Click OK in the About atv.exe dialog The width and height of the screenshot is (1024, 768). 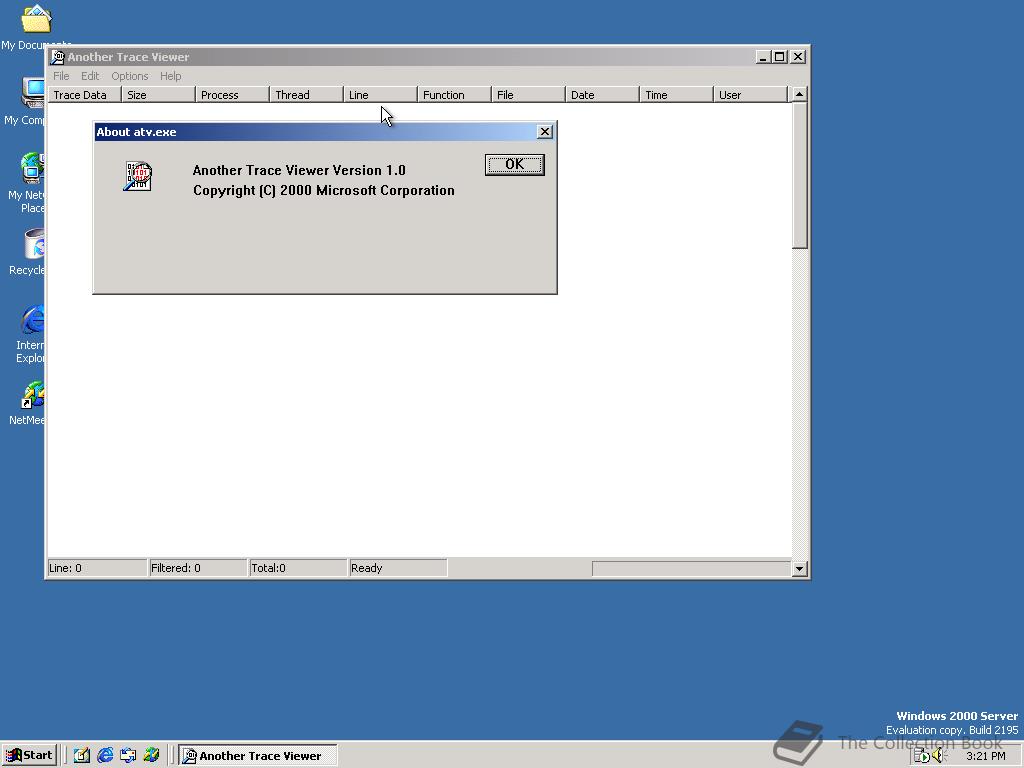(515, 165)
